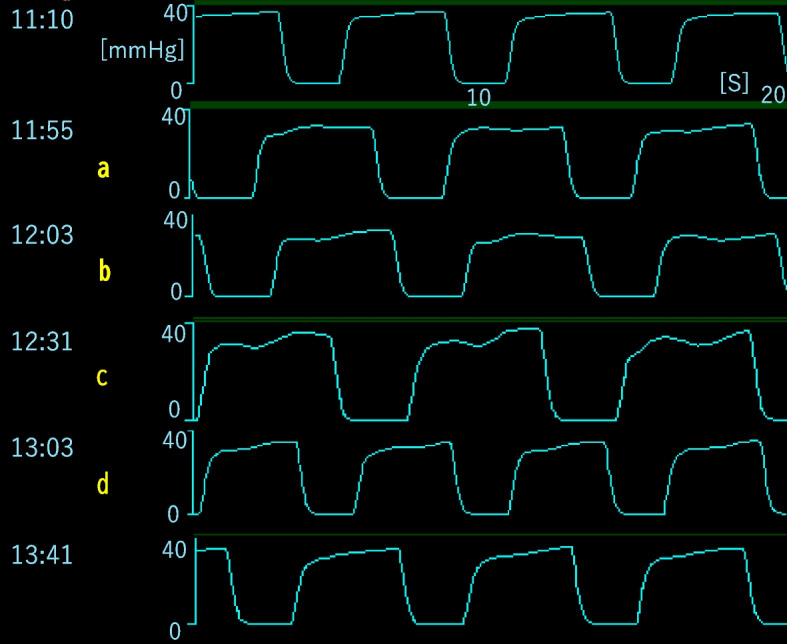
Task: Click the yellow 'c' waveform marker
Action: [102, 376]
